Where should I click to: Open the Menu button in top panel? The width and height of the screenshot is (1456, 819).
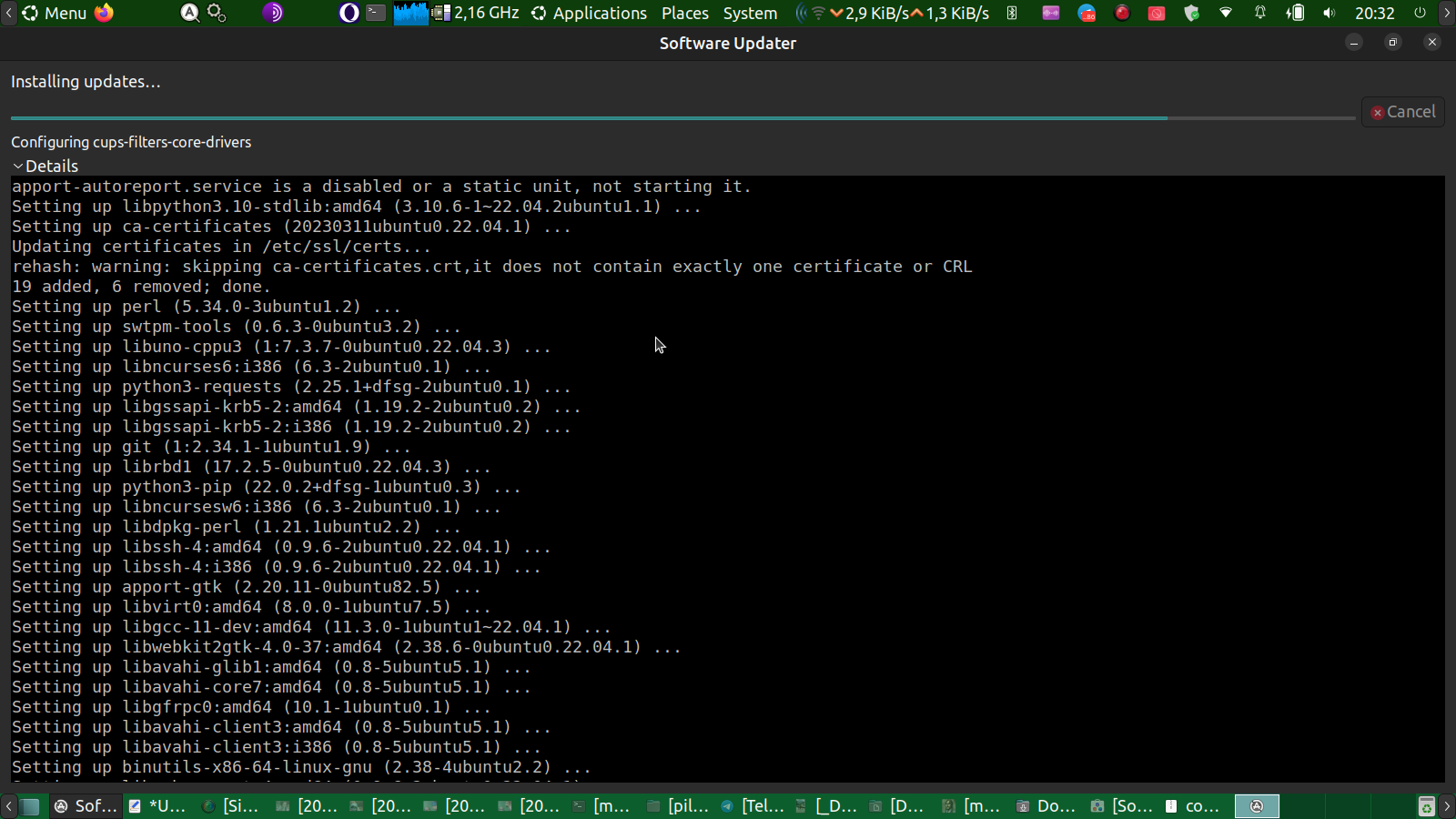pyautogui.click(x=55, y=13)
